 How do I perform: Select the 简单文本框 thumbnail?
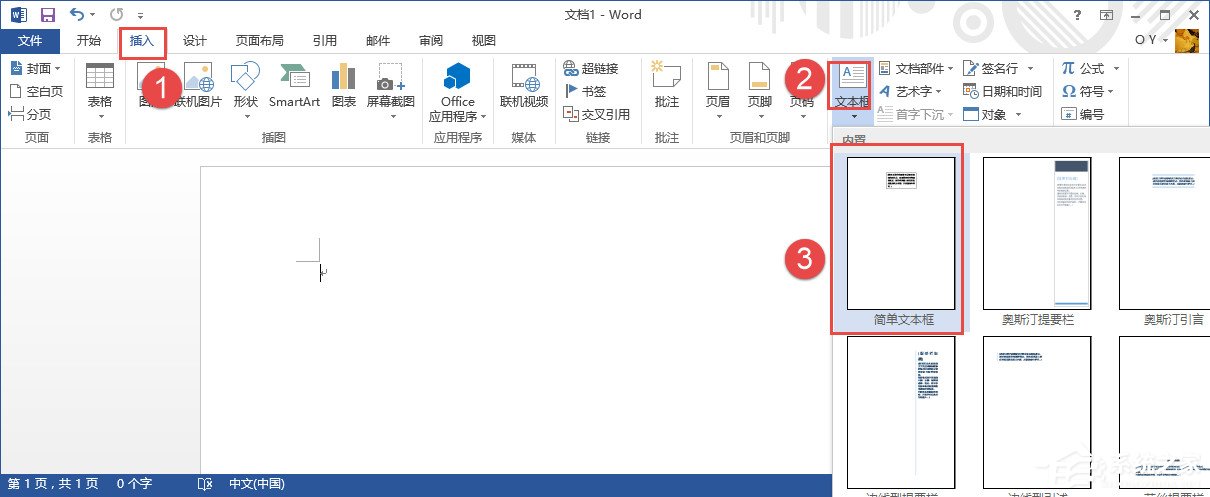click(x=901, y=233)
